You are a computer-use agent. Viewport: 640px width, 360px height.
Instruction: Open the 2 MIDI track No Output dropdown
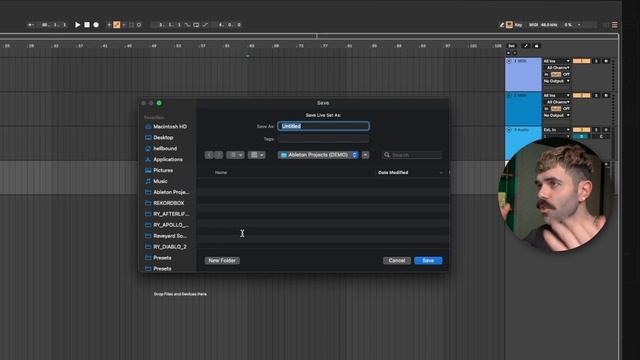click(556, 116)
